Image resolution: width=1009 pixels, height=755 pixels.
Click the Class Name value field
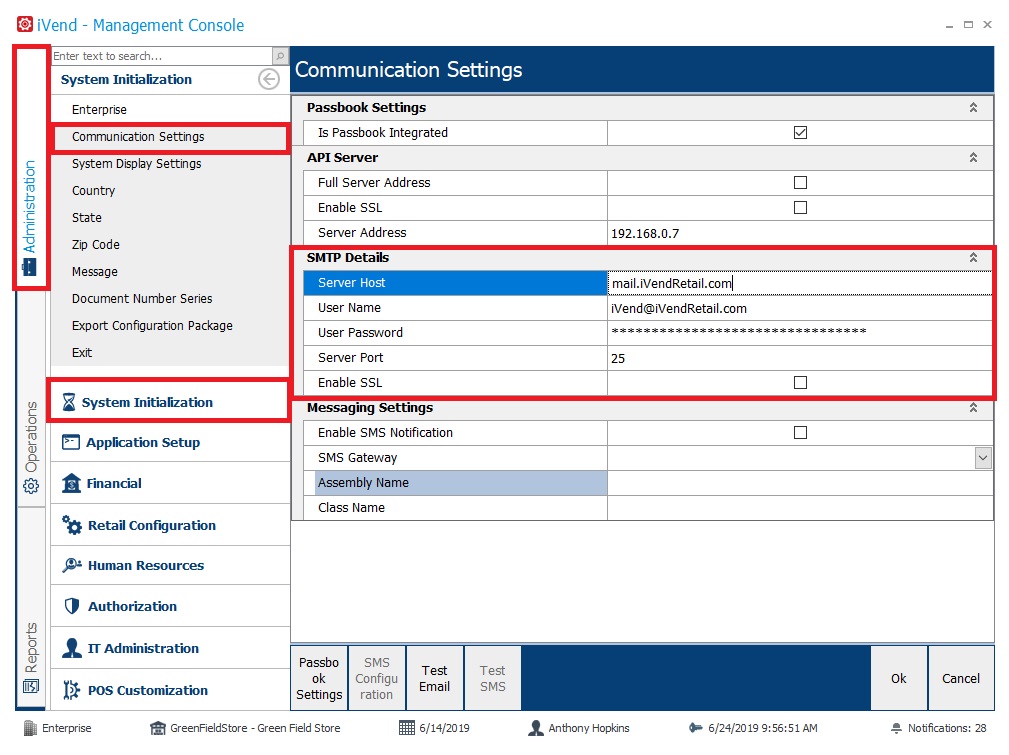coord(799,508)
